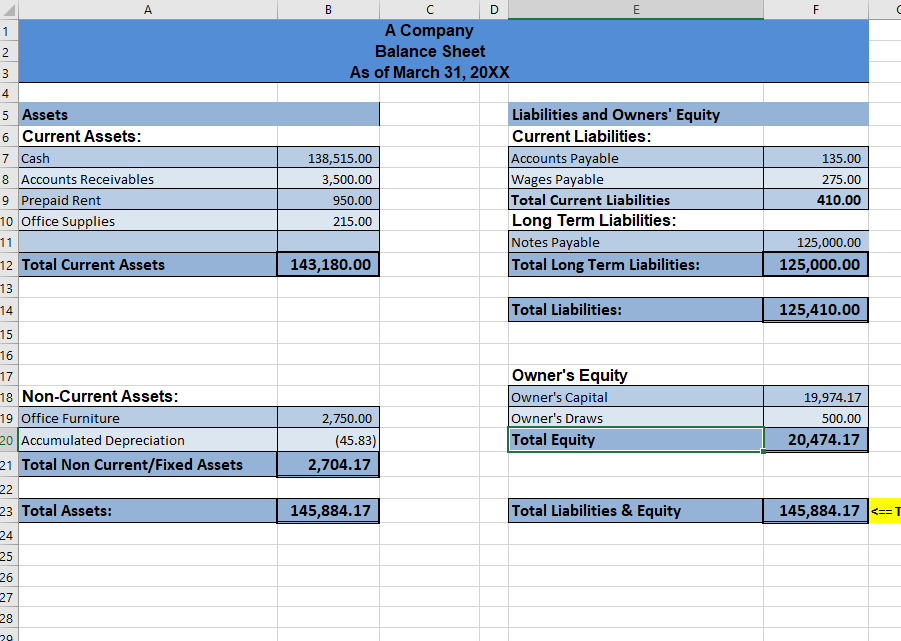Select the Accumulated Depreciation value (45.83)
This screenshot has height=641, width=901.
[x=328, y=439]
